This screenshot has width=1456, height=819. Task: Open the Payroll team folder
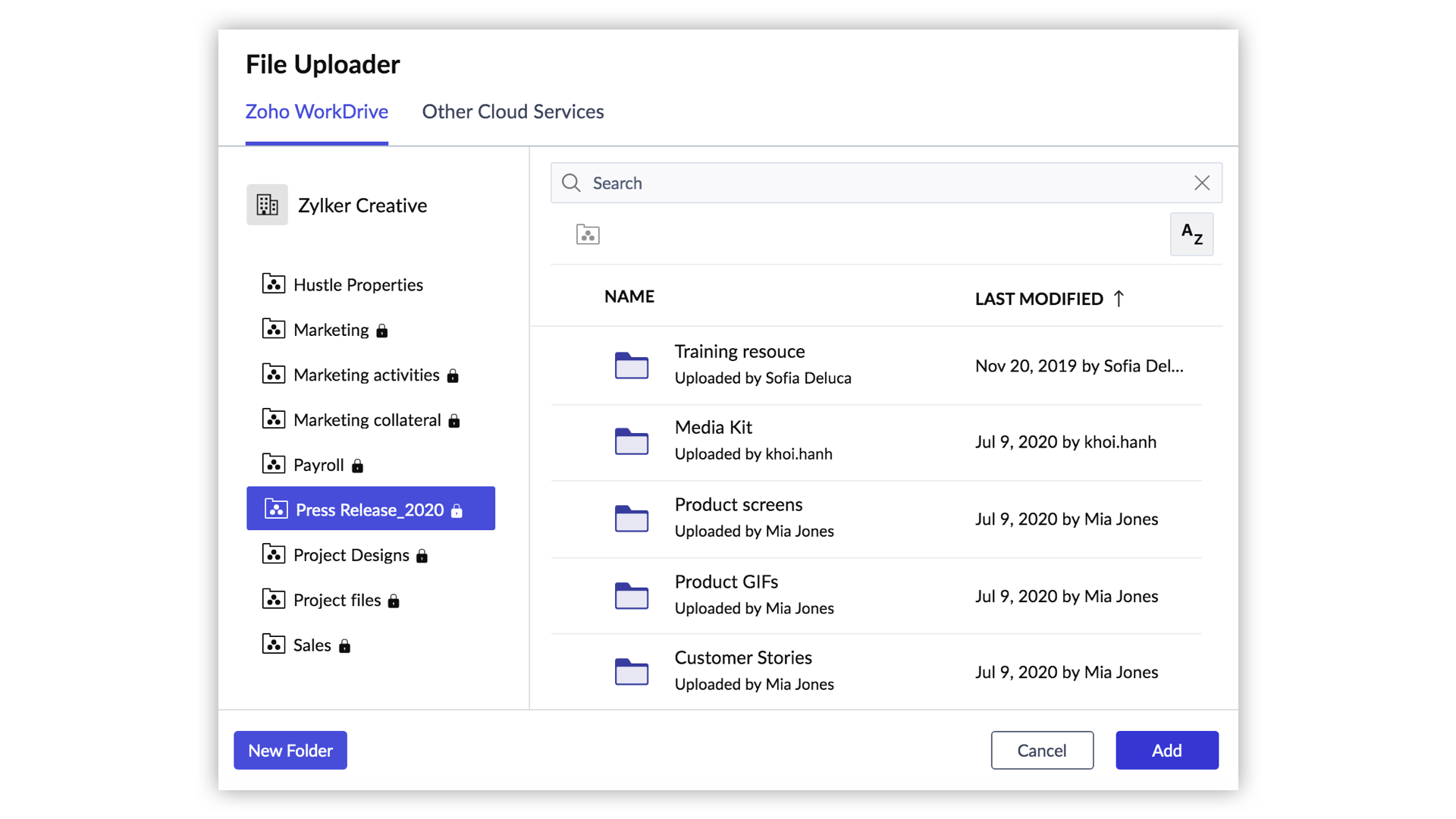[318, 465]
